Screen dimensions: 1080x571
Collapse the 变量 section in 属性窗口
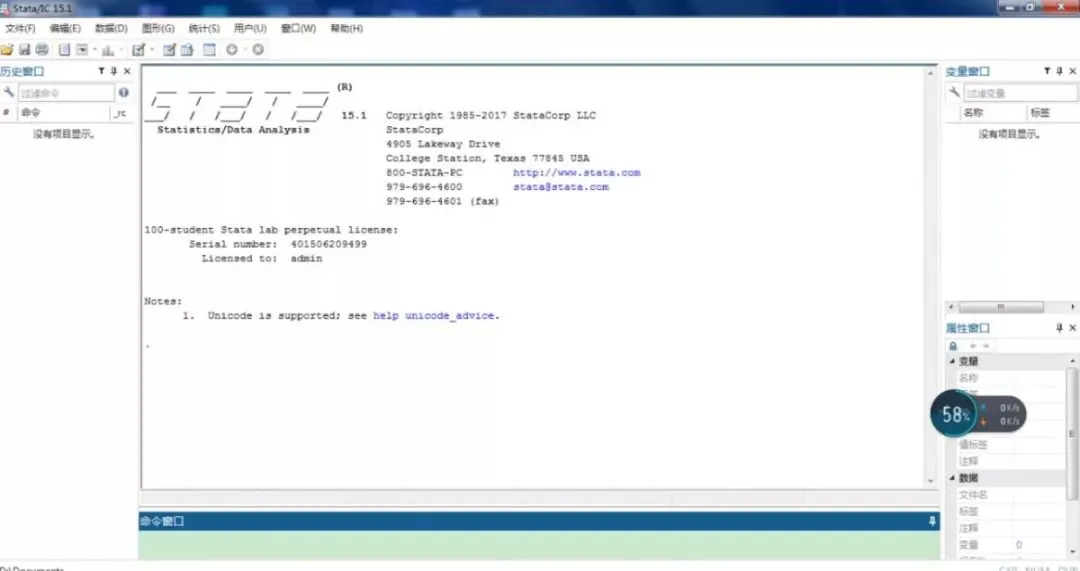tap(953, 361)
